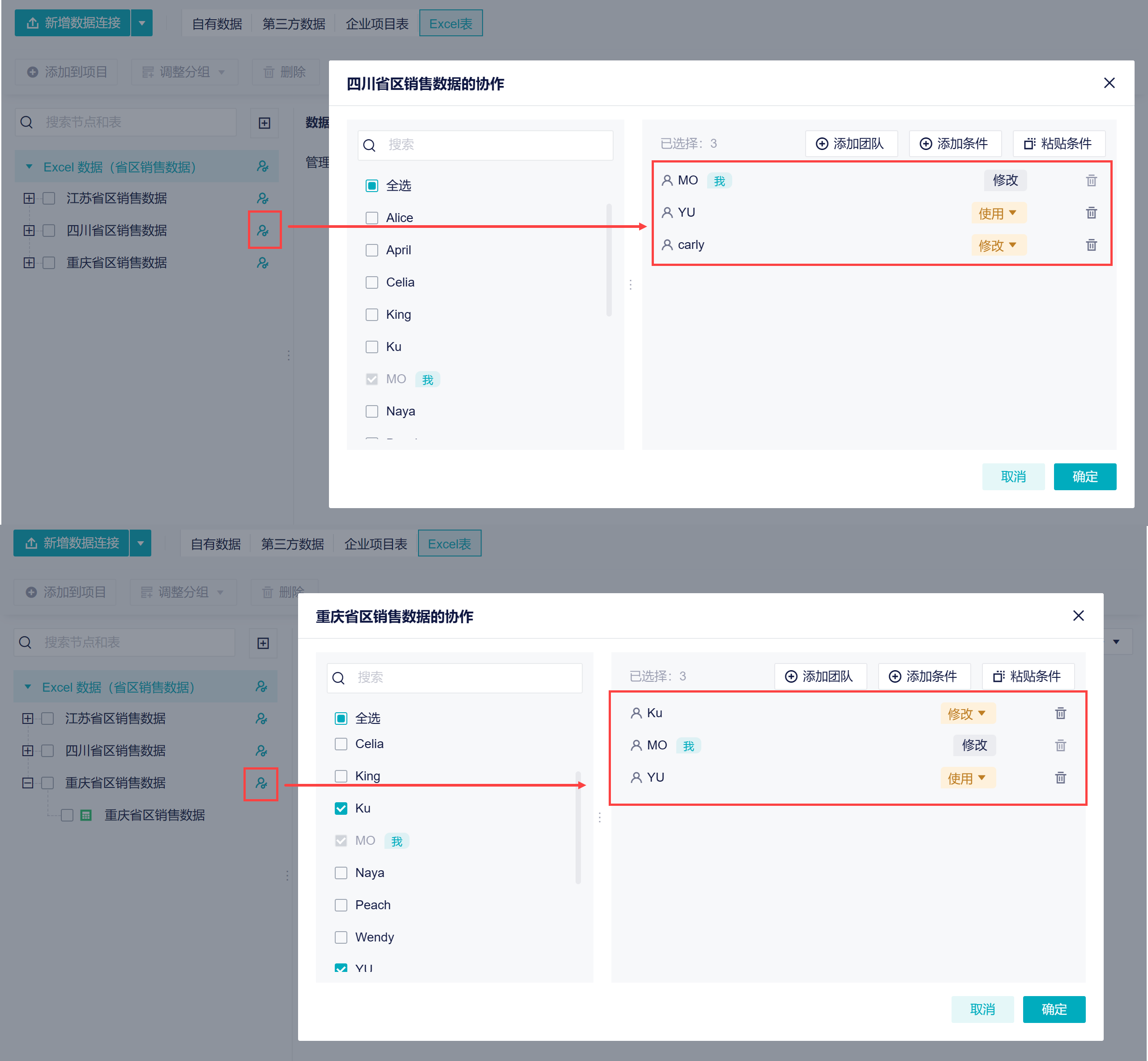Click 粘贴条件 in the Sichuan dialog
1148x1061 pixels.
[1058, 144]
